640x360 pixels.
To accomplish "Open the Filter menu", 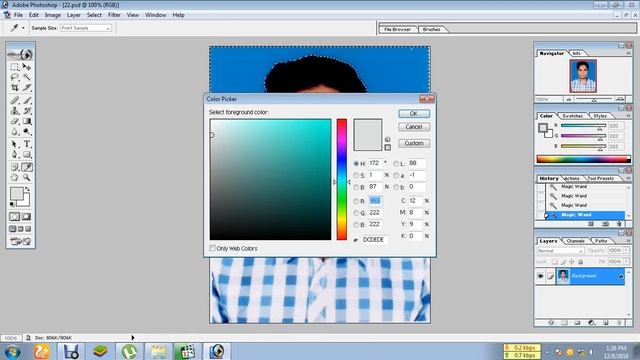I will (114, 15).
